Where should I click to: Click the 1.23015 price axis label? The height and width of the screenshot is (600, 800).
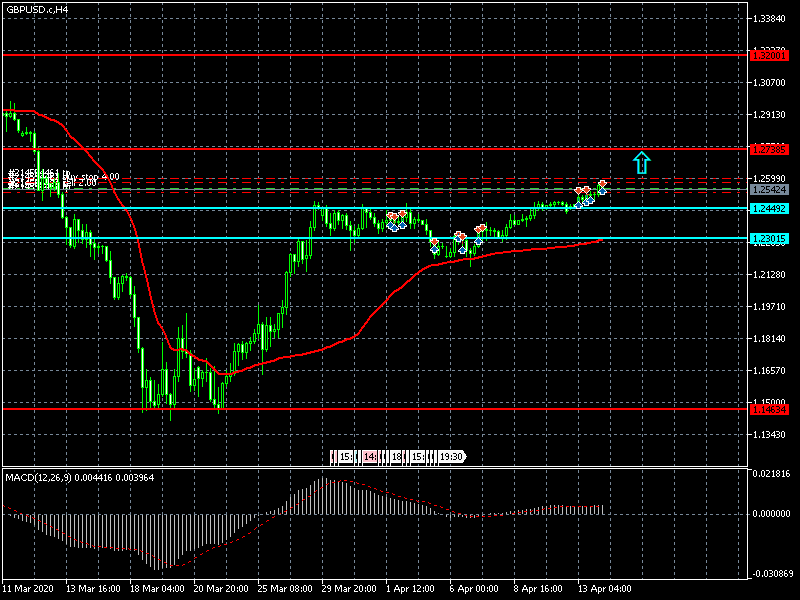pos(773,239)
